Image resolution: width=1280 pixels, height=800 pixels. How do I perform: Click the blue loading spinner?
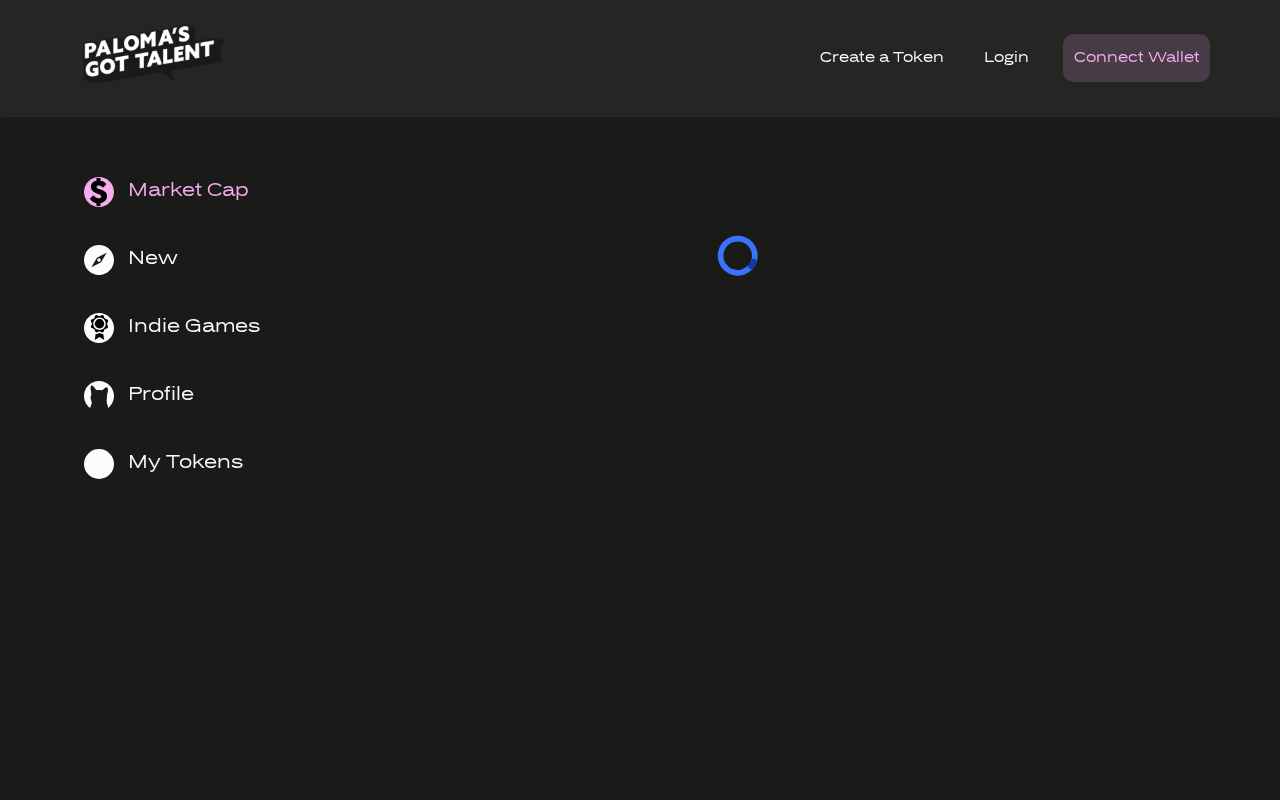click(738, 256)
